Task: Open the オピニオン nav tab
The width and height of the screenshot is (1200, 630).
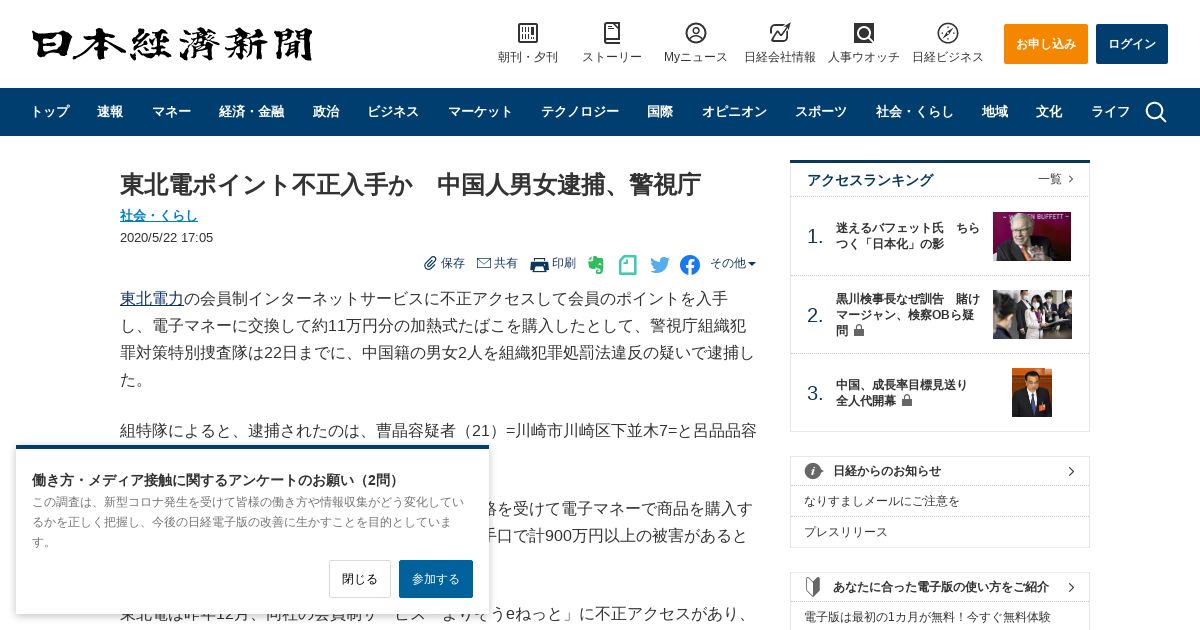Action: coord(734,112)
